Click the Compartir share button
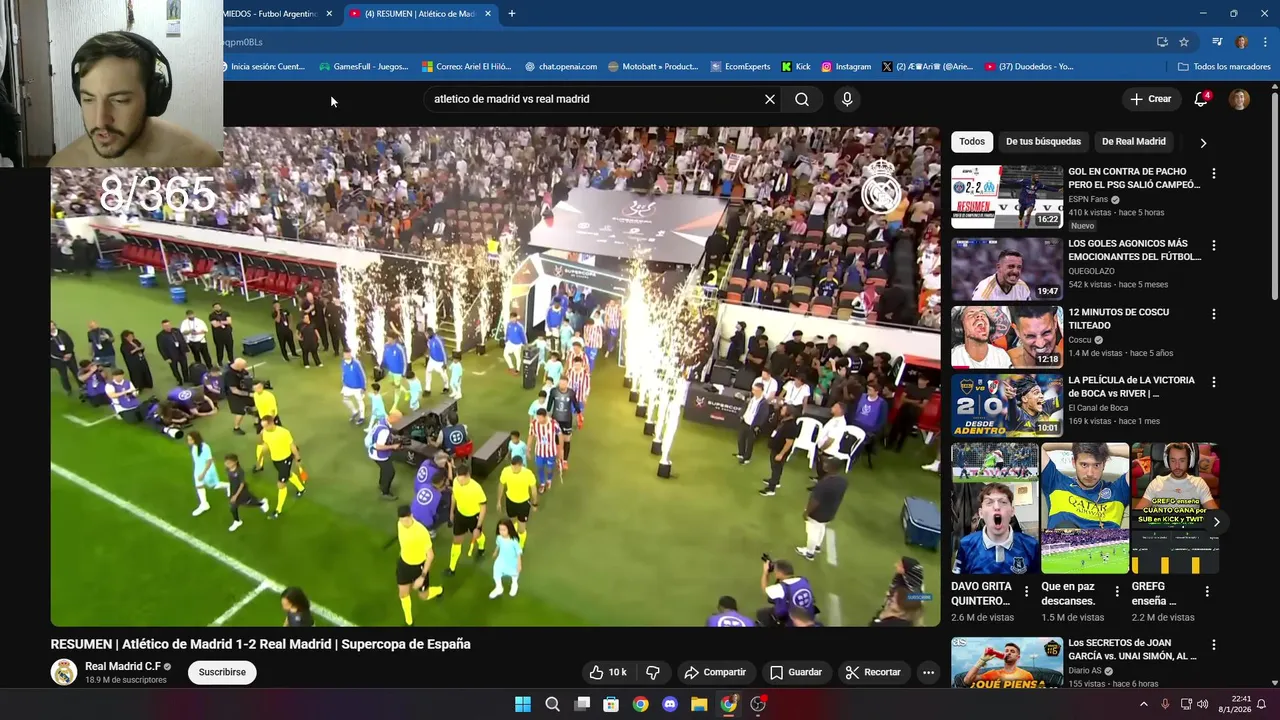The image size is (1280, 720). pyautogui.click(x=715, y=672)
